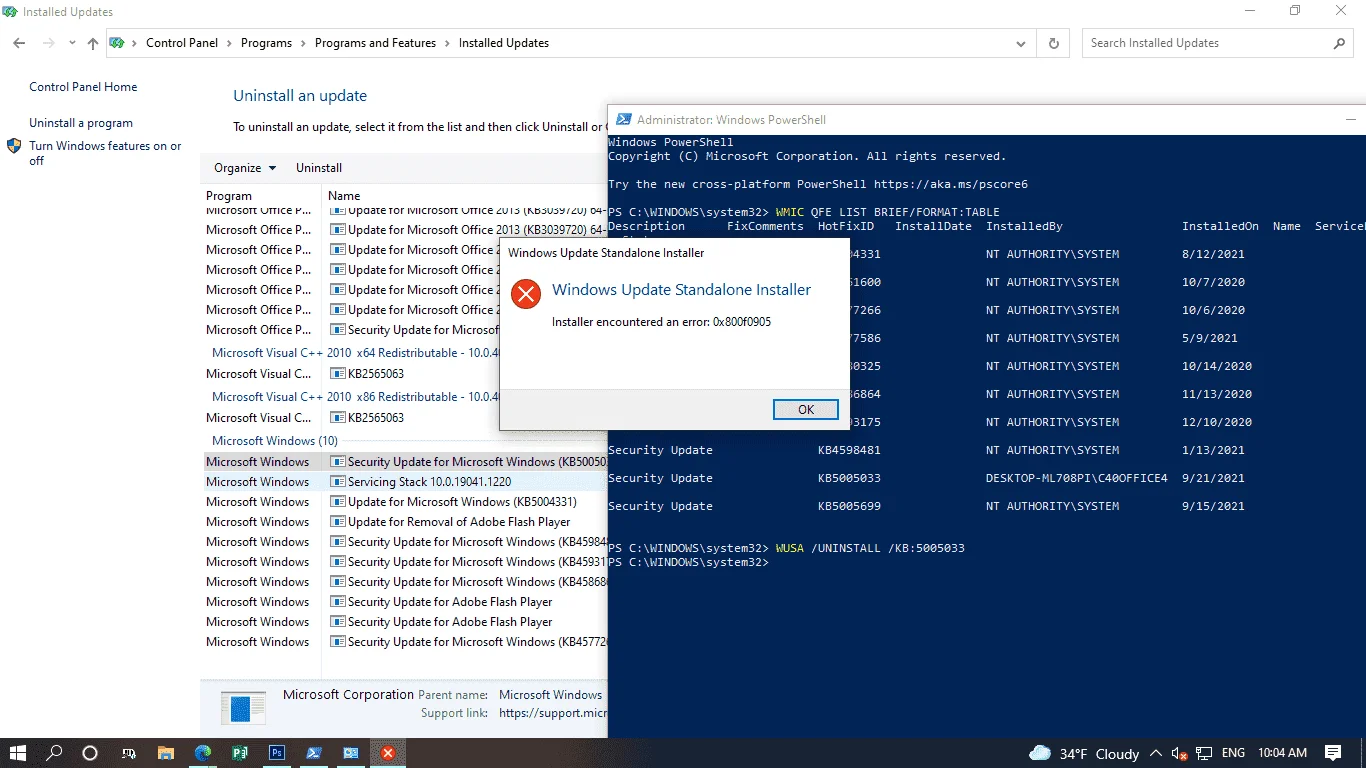Viewport: 1366px width, 768px height.
Task: Open the Windows Start menu
Action: pyautogui.click(x=18, y=753)
